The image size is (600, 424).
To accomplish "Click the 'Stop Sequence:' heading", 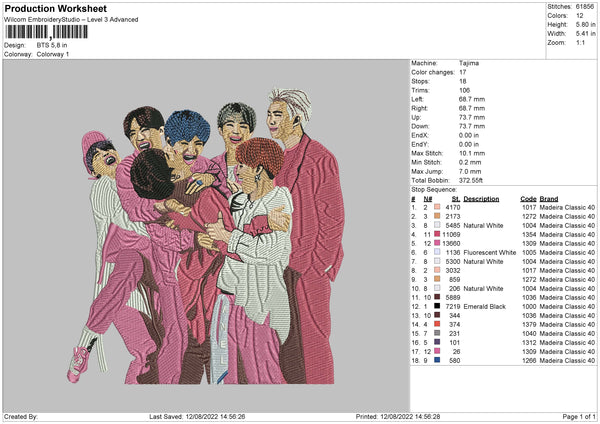I will click(434, 190).
